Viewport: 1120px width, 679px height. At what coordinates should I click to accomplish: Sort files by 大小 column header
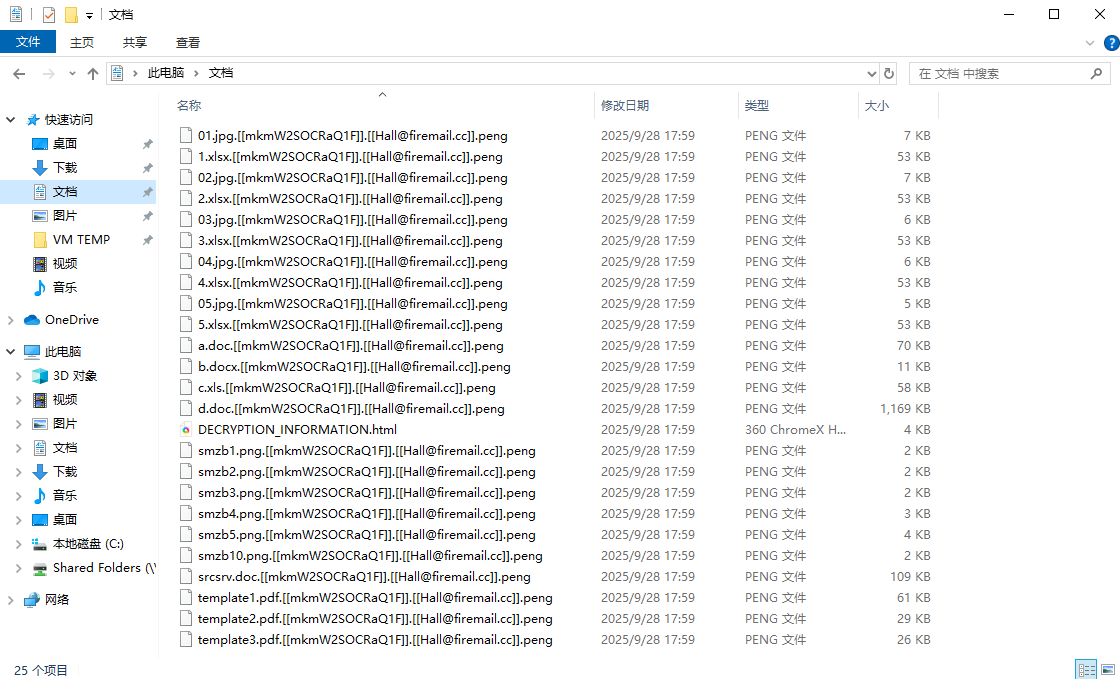point(876,105)
